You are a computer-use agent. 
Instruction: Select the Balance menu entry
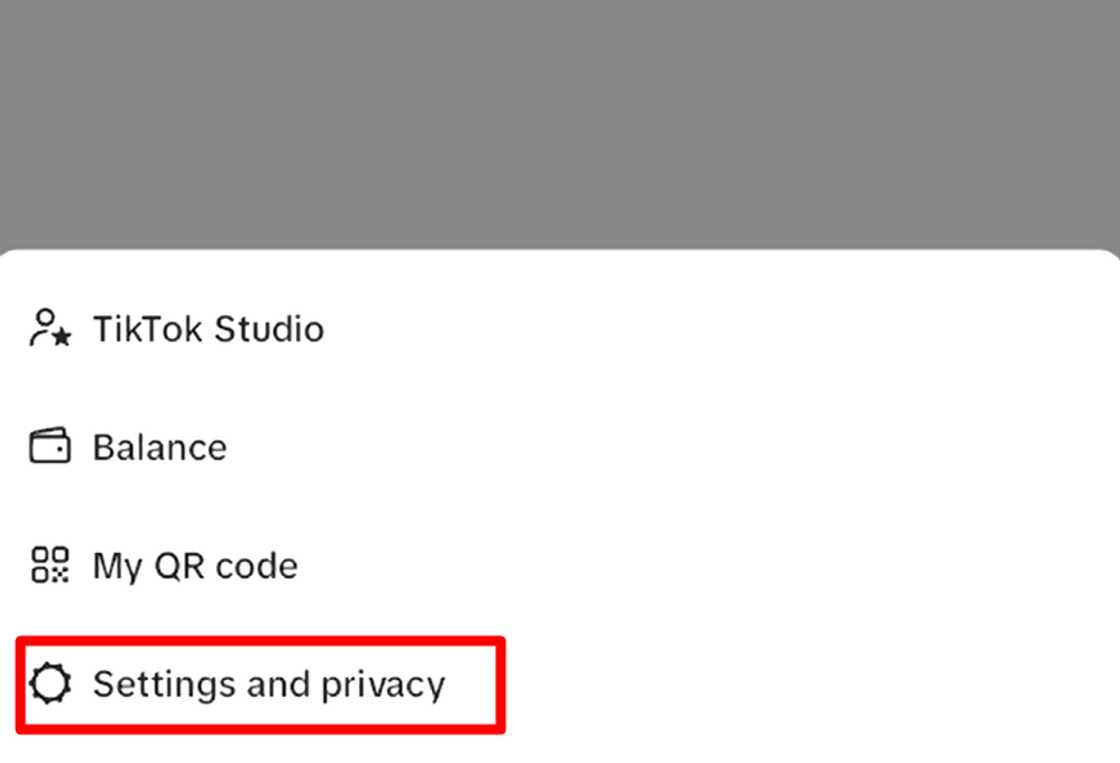160,447
